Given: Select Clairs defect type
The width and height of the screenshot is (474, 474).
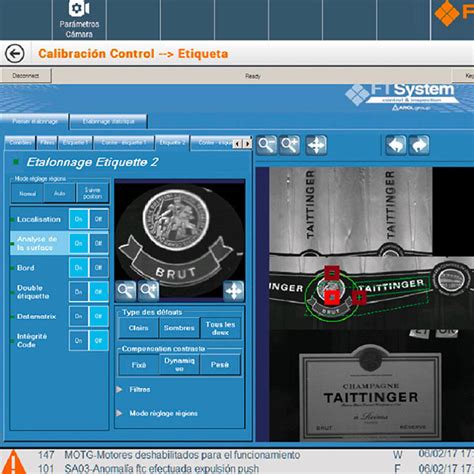Looking at the screenshot, I should click(x=138, y=328).
